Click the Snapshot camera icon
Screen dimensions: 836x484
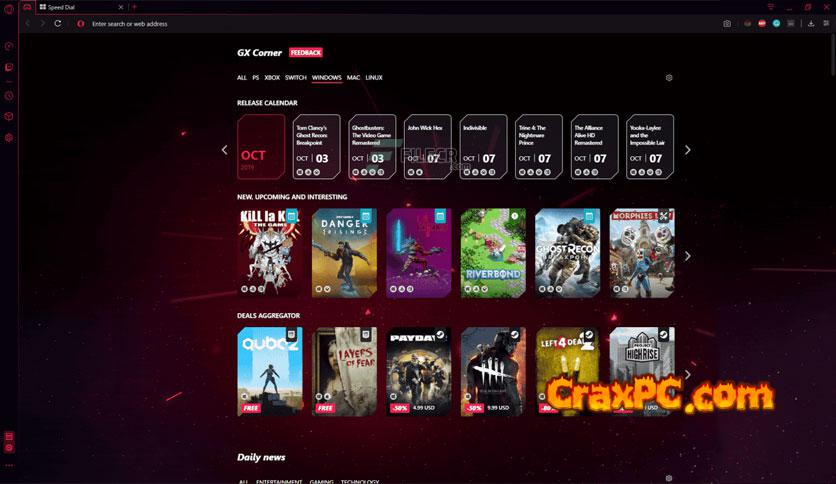[x=727, y=23]
